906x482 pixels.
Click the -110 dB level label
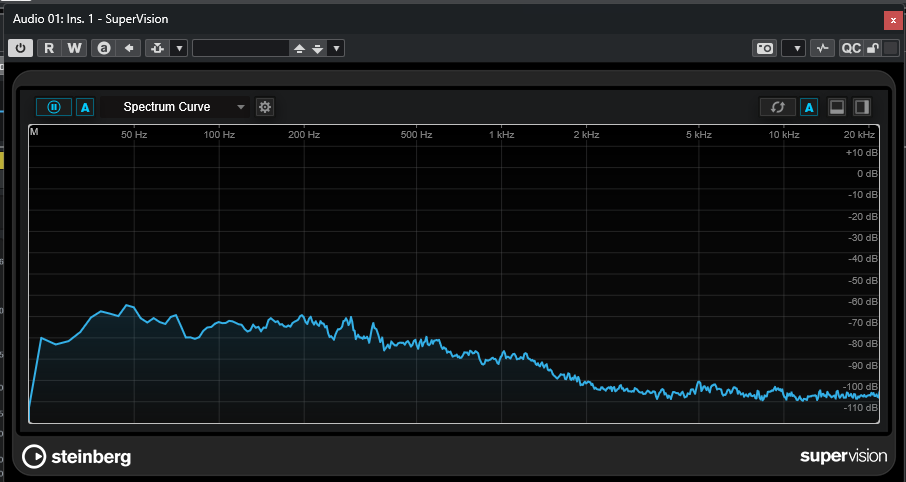[862, 408]
